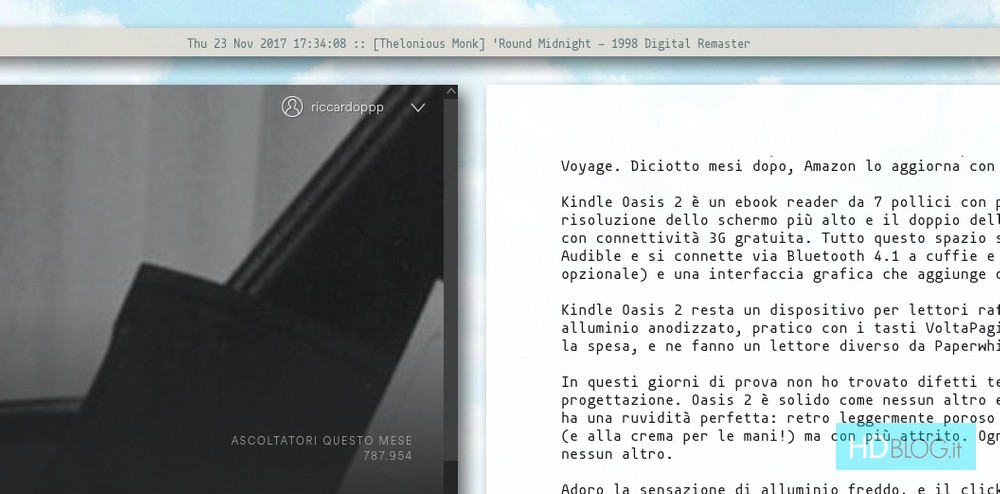
Task: Click the line "Audible e si connette via Bluetooth 4.1"
Action: click(780, 256)
